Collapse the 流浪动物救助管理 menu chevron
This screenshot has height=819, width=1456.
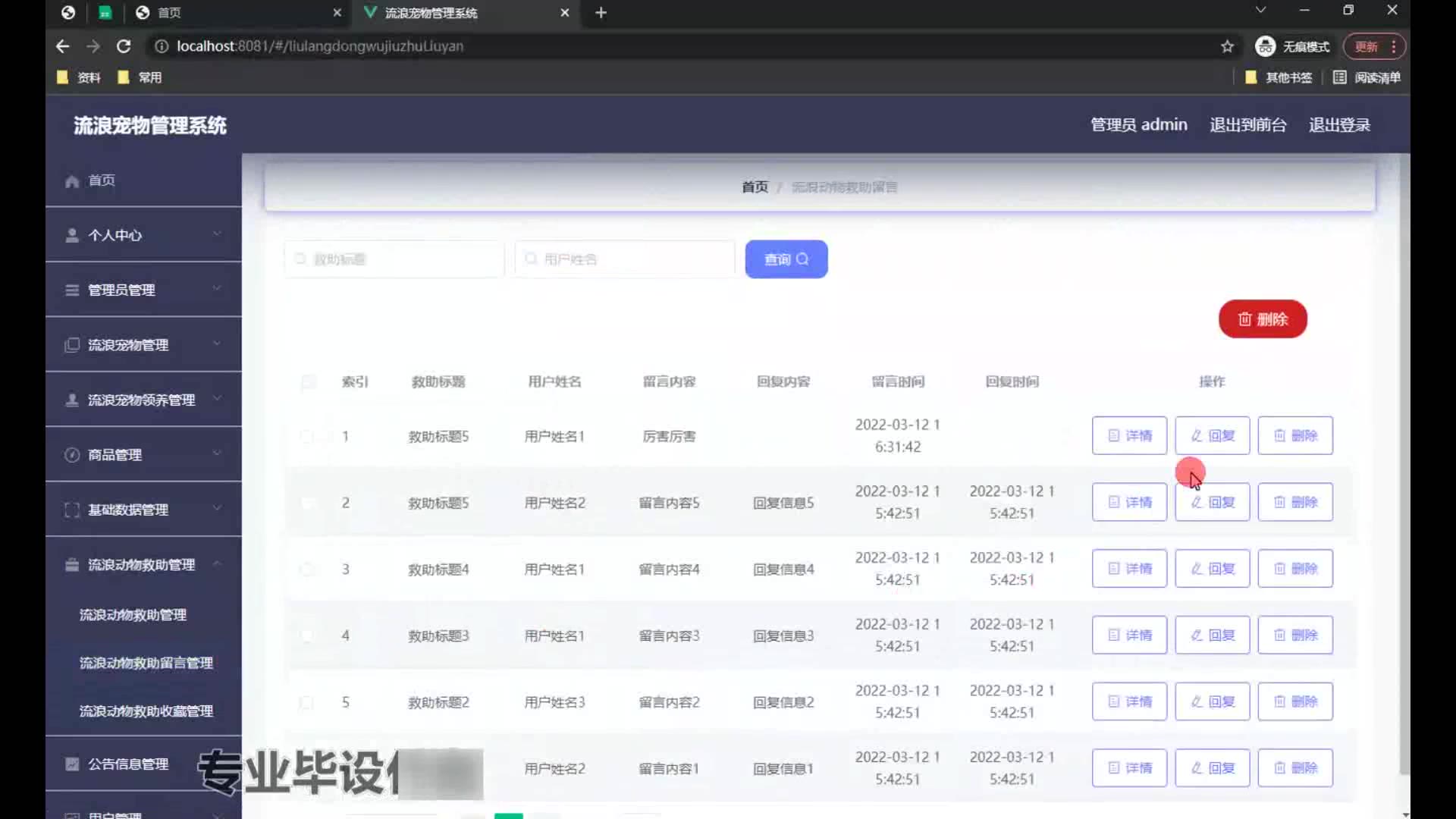(x=217, y=563)
